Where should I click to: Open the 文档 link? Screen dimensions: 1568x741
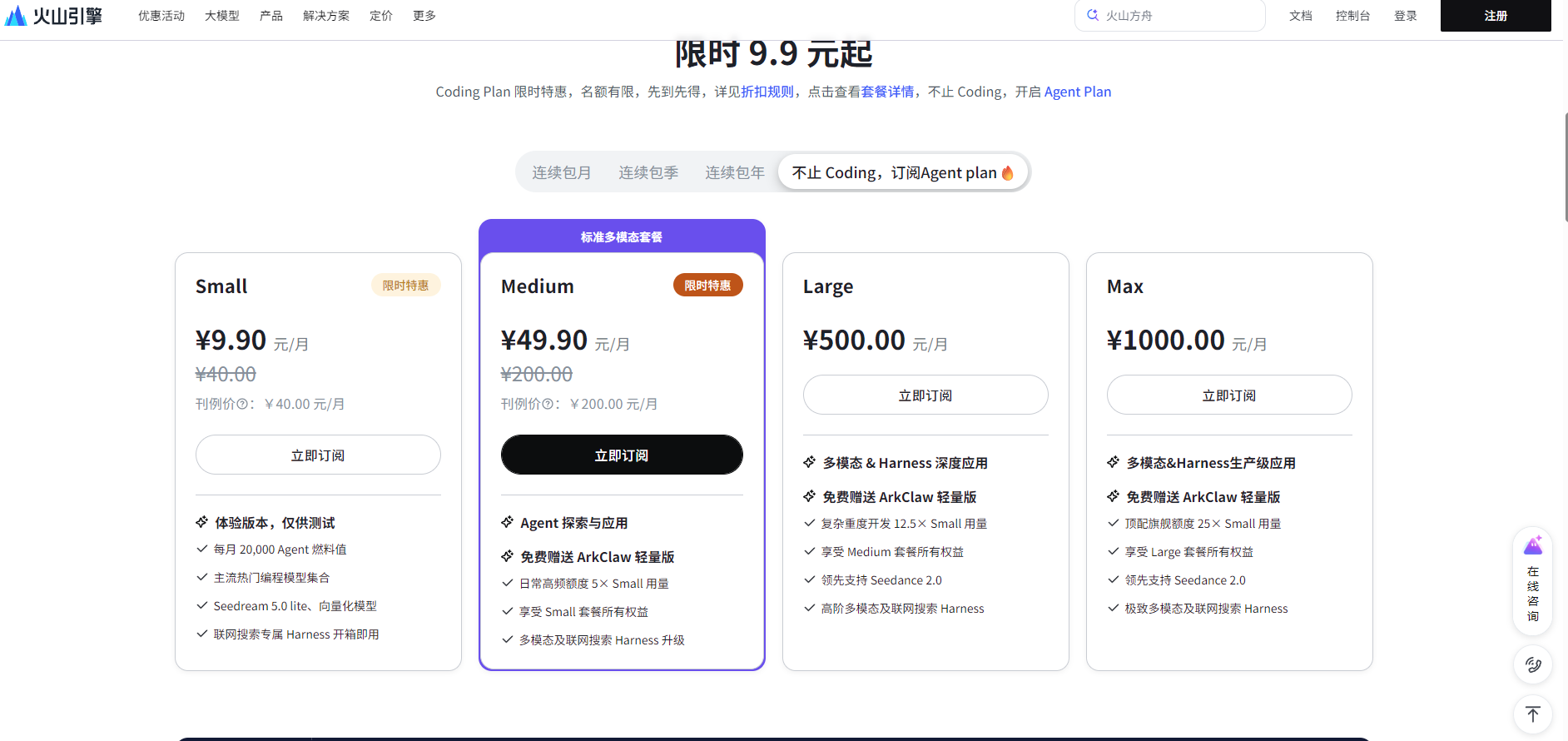point(1301,16)
